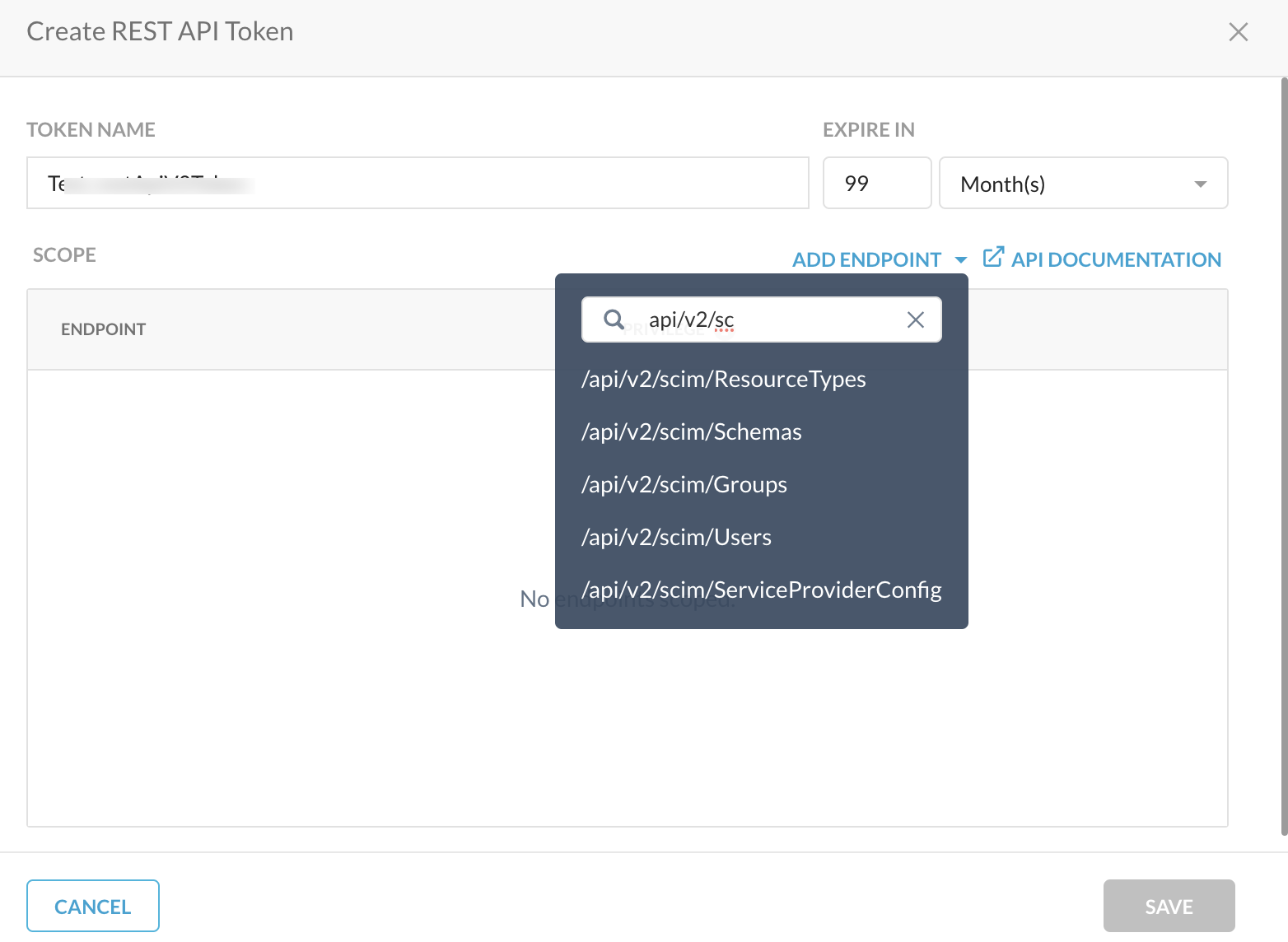Click the expiration value field showing 99

876,183
